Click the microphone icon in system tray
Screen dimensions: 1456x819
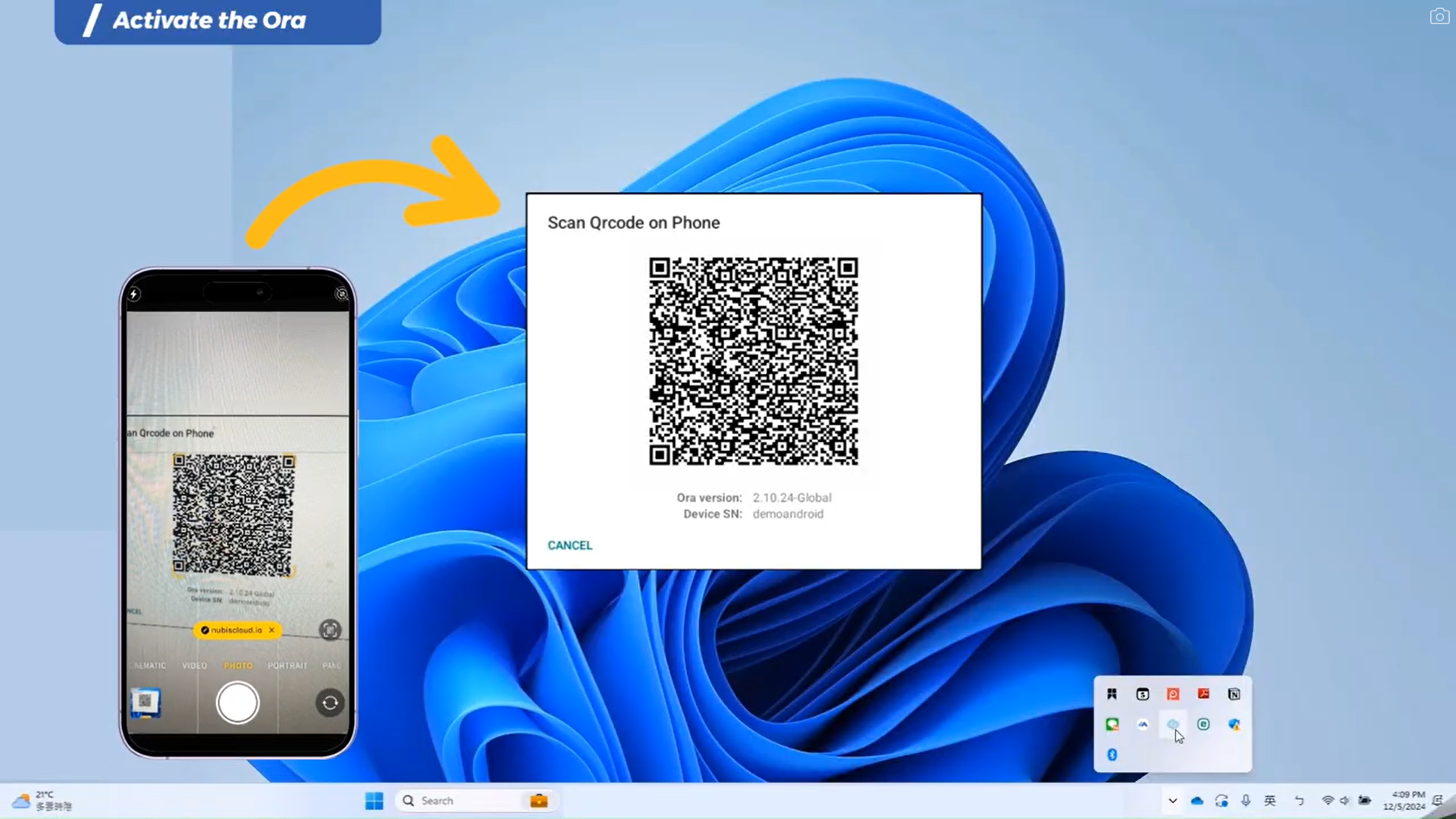coord(1245,801)
